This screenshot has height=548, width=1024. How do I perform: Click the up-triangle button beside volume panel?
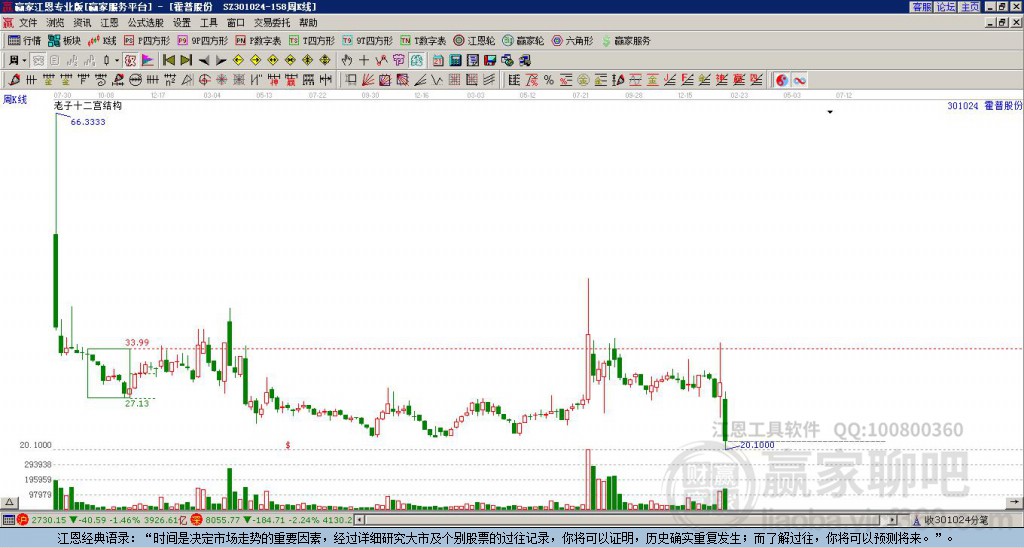point(9,502)
